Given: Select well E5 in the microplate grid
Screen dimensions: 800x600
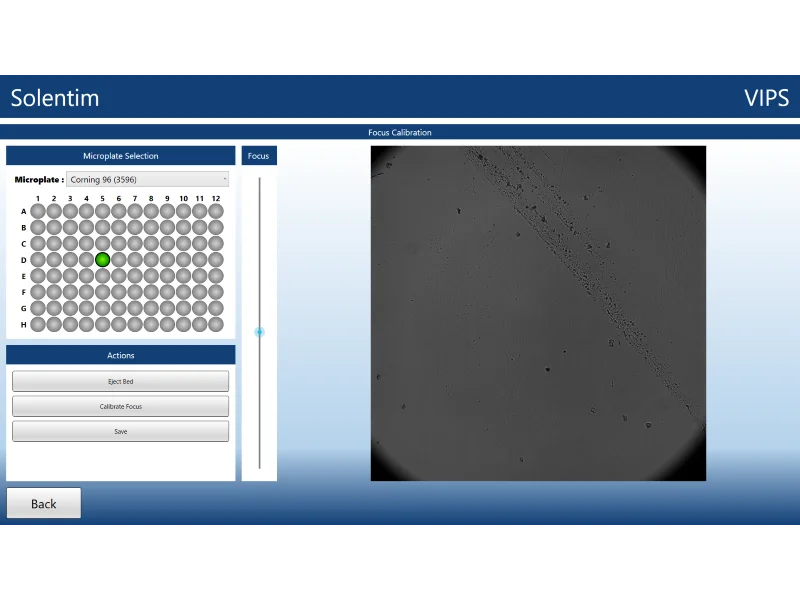Looking at the screenshot, I should 103,276.
